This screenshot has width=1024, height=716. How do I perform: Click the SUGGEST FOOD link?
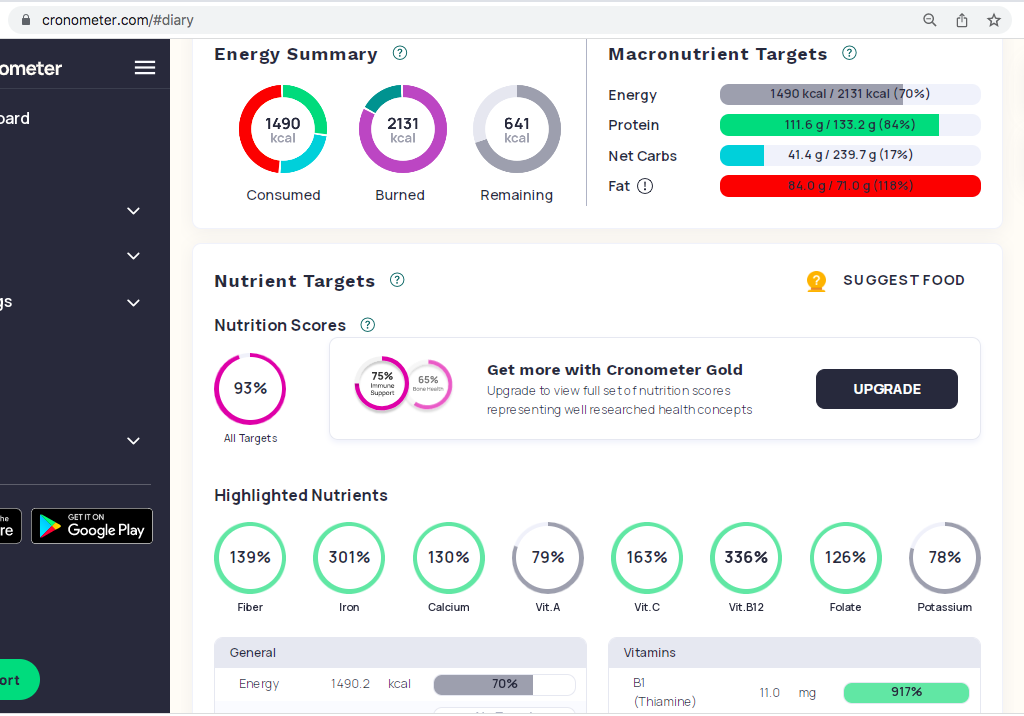903,280
